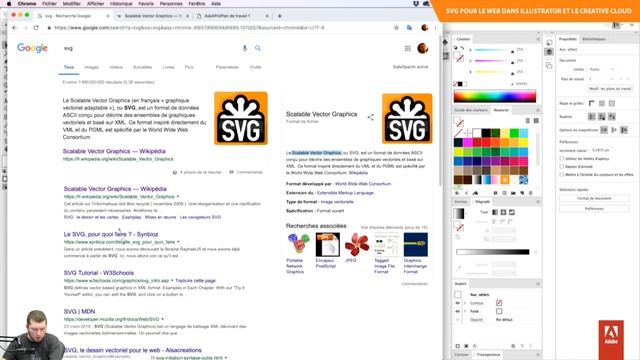This screenshot has width=640, height=360.
Task: Open the Swatches panel options menu
Action: coord(538,110)
